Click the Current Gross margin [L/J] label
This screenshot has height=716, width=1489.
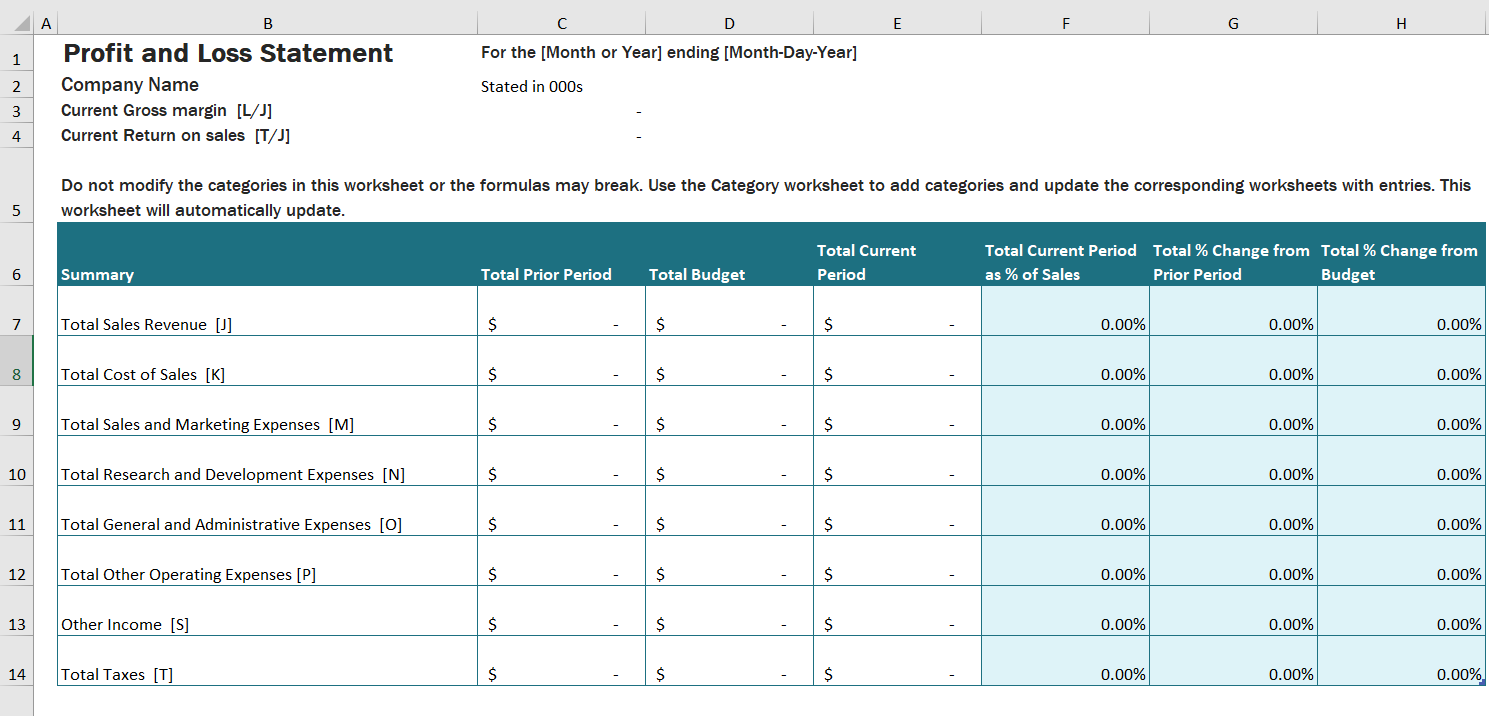(x=166, y=110)
